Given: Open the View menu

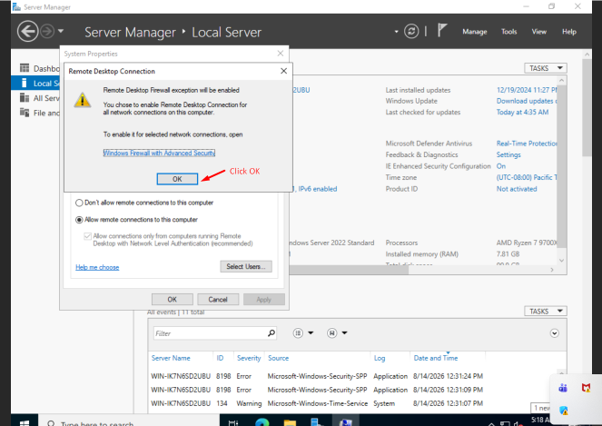Looking at the screenshot, I should [539, 32].
